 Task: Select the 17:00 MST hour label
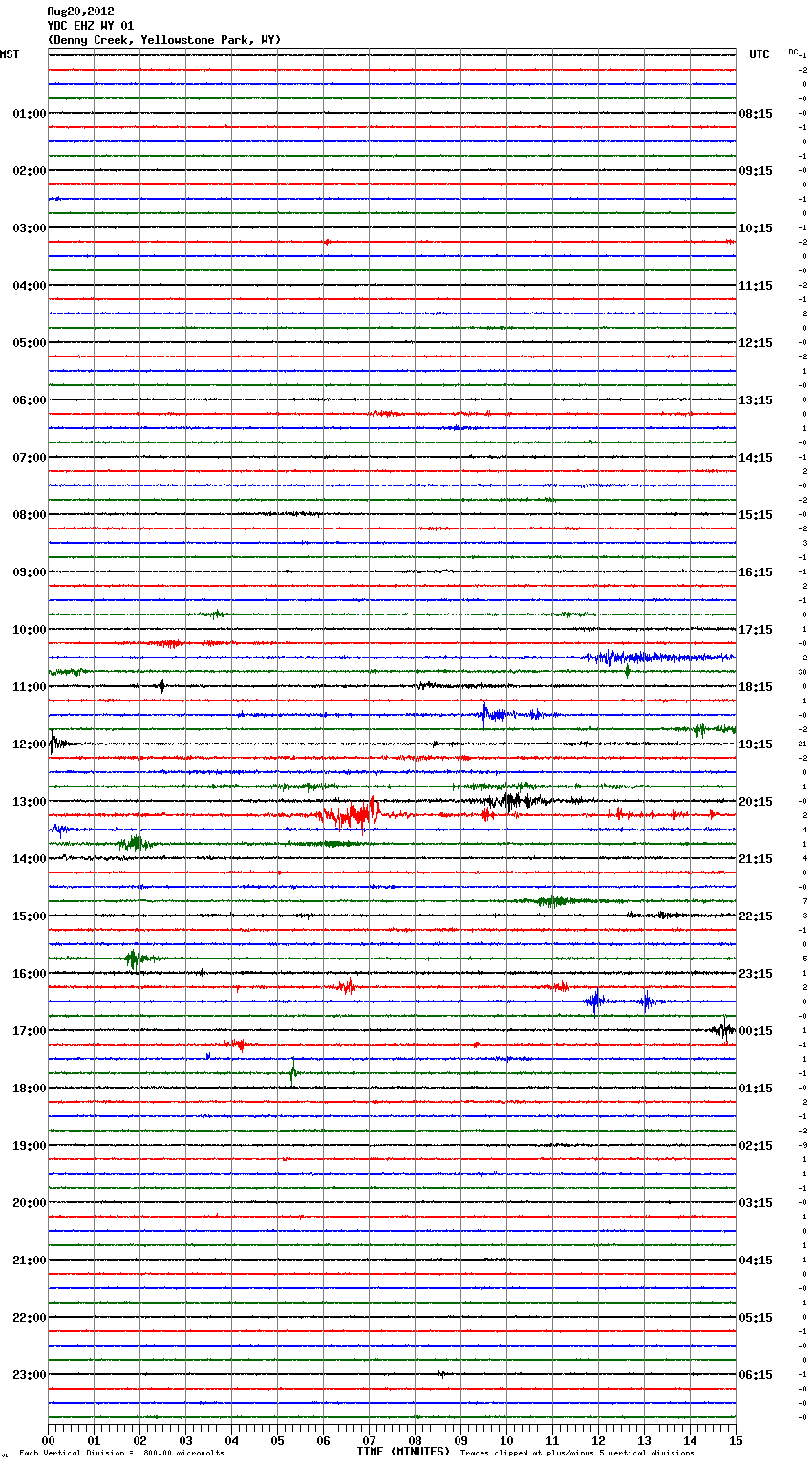point(30,1031)
